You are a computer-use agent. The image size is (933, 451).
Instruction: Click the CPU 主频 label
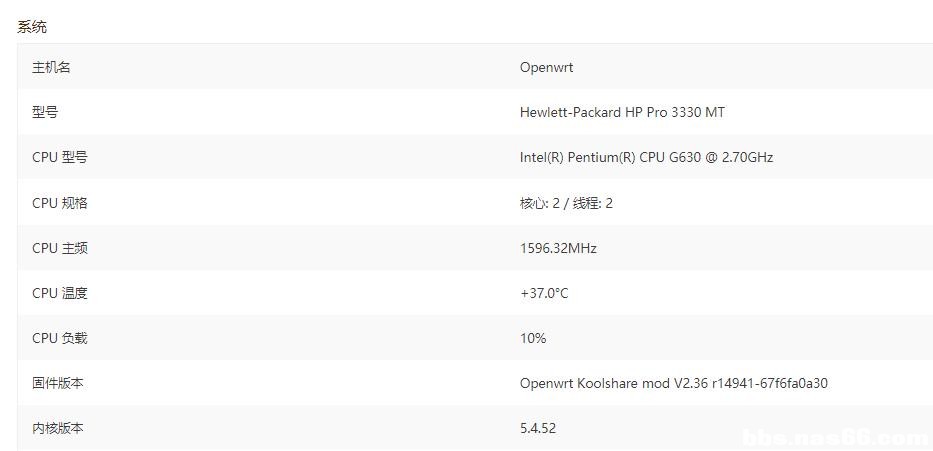(x=59, y=248)
